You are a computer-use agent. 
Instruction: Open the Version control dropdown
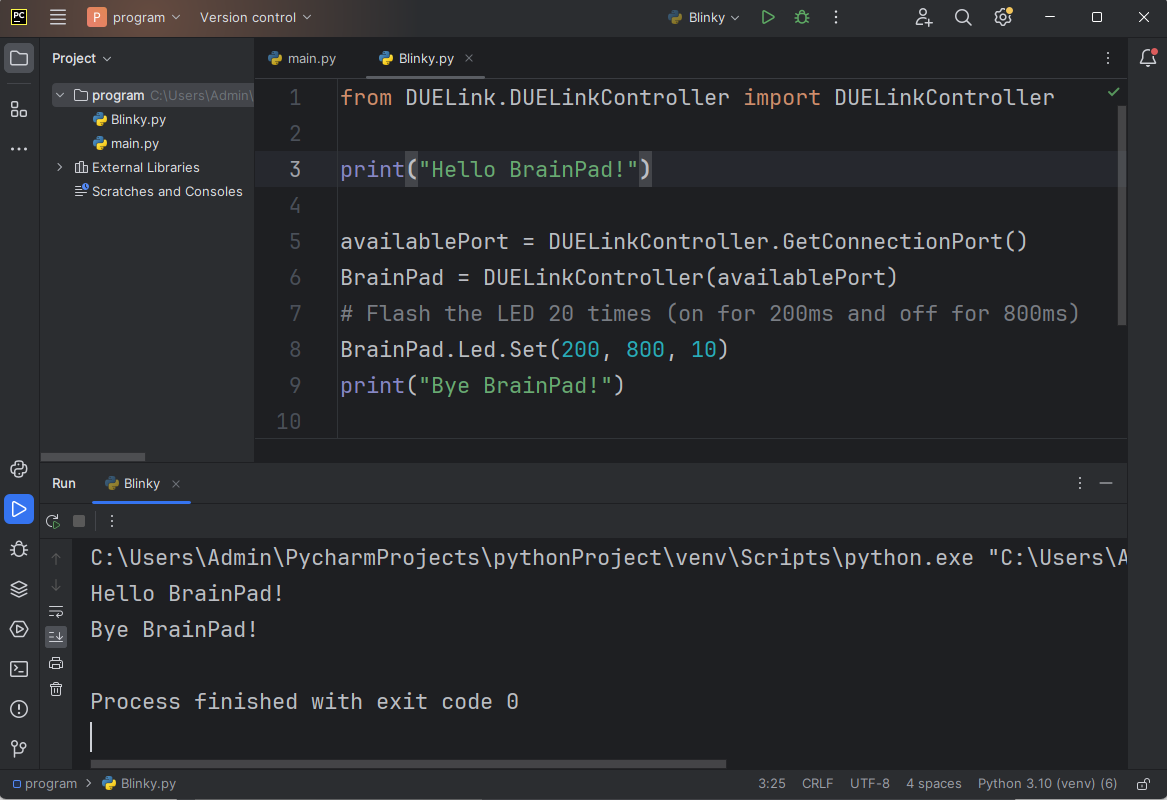255,17
